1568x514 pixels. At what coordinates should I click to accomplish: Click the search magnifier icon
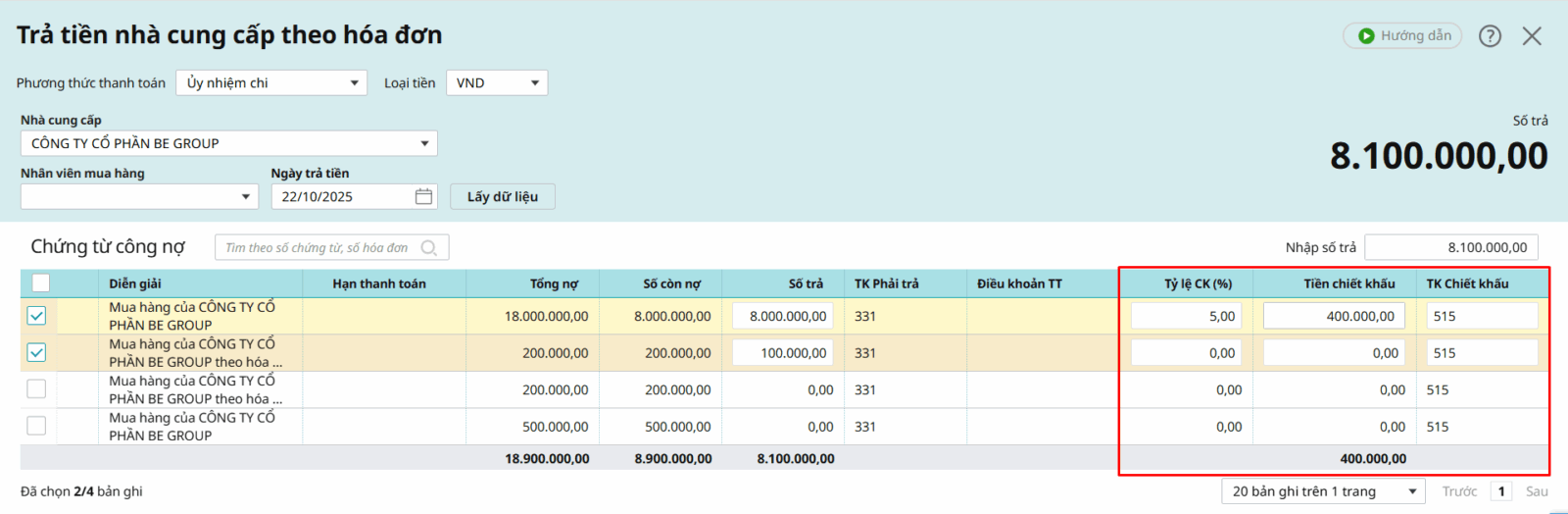click(x=429, y=248)
